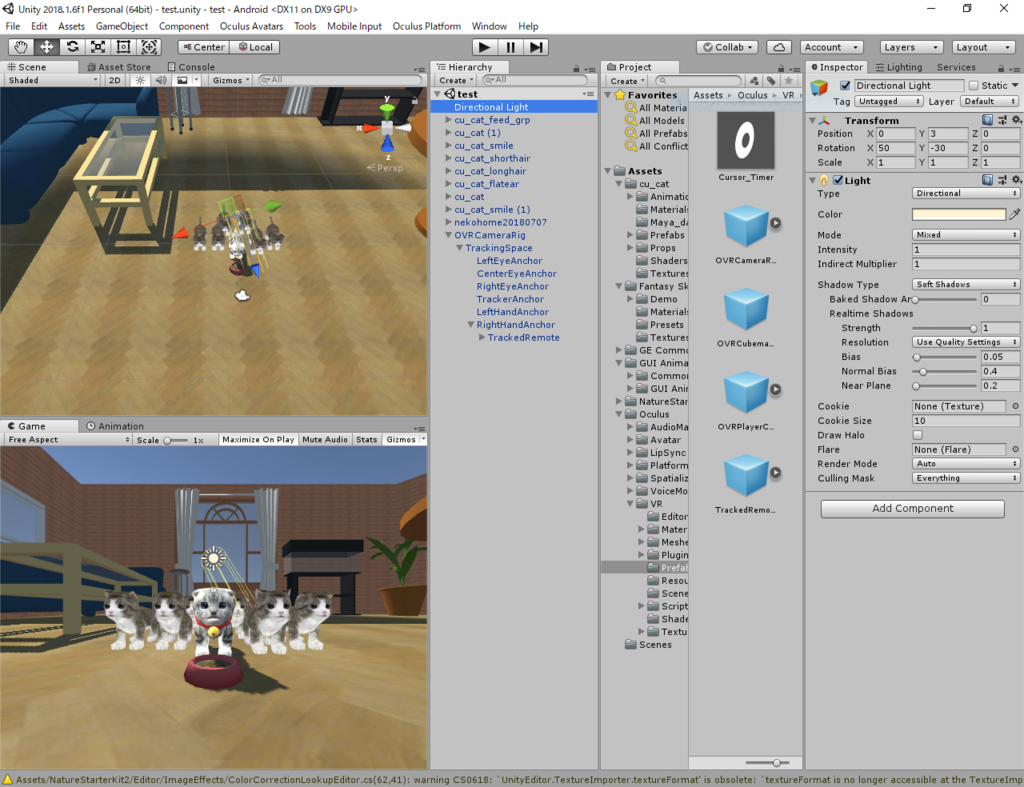Toggle the Light component enabled checkbox
This screenshot has width=1024, height=787.
tap(838, 180)
